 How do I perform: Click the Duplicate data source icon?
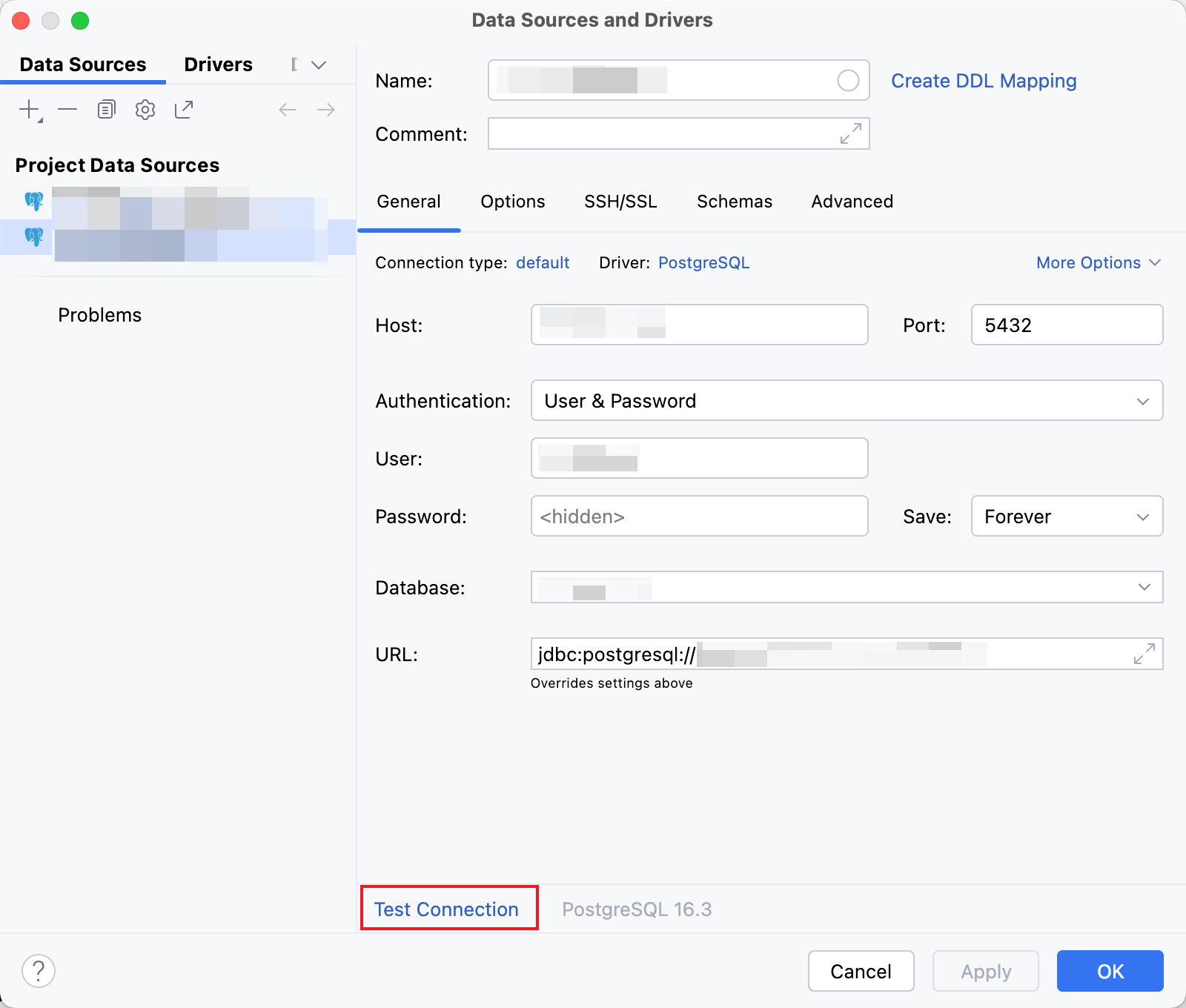click(x=107, y=110)
